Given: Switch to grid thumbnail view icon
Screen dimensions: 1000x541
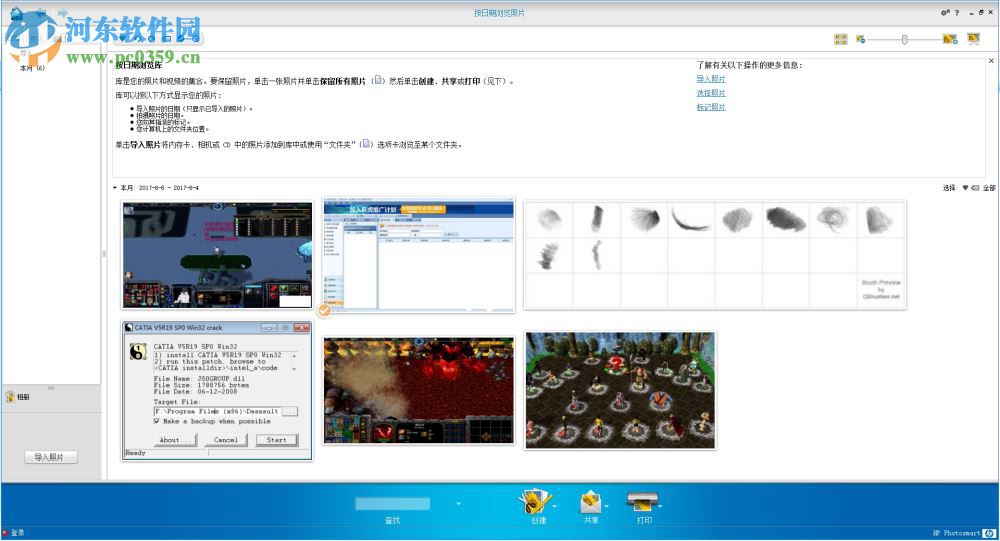Looking at the screenshot, I should pos(841,40).
